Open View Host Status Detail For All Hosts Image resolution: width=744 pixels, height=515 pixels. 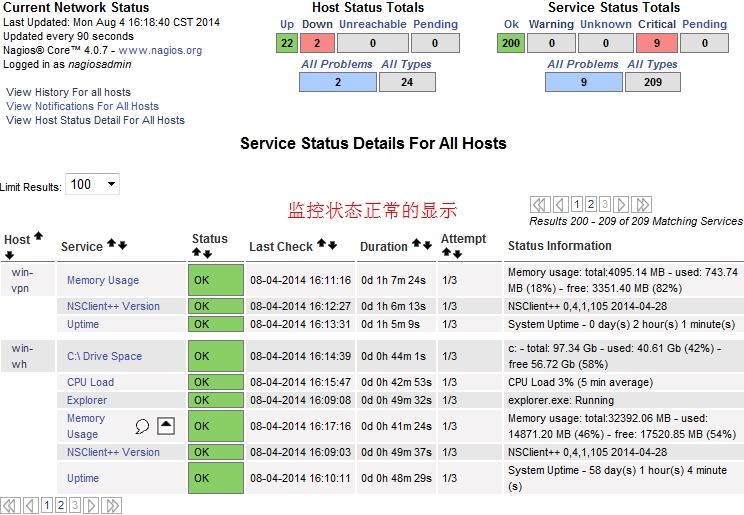pyautogui.click(x=95, y=121)
